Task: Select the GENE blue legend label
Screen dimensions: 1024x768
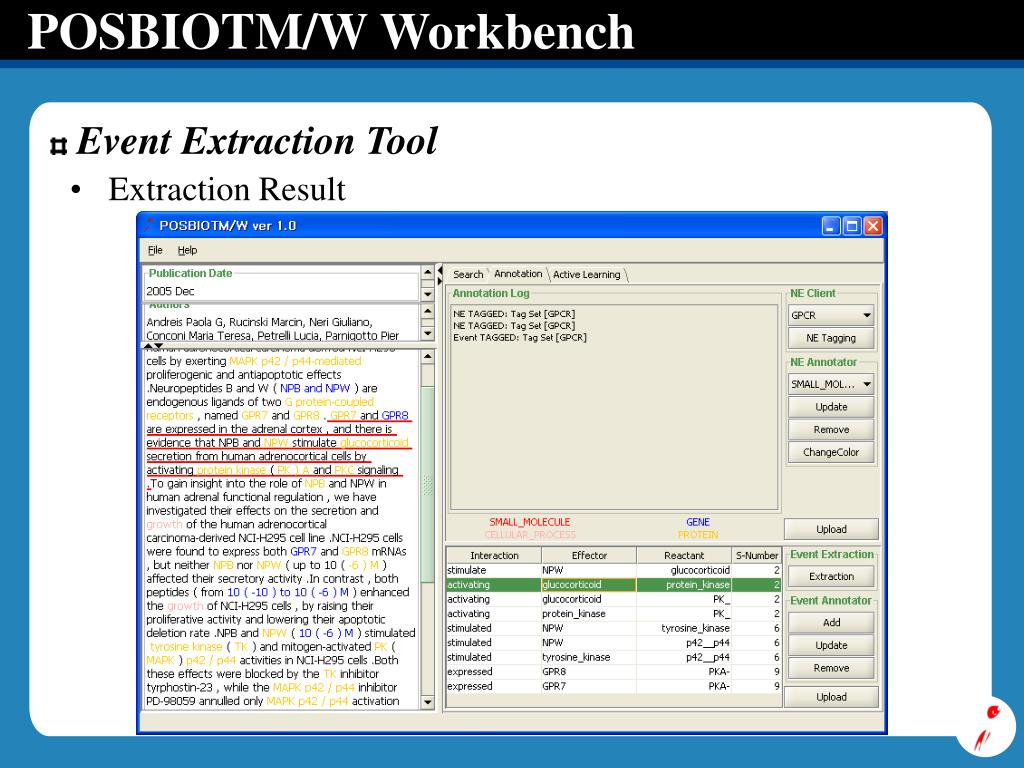Action: pos(697,522)
